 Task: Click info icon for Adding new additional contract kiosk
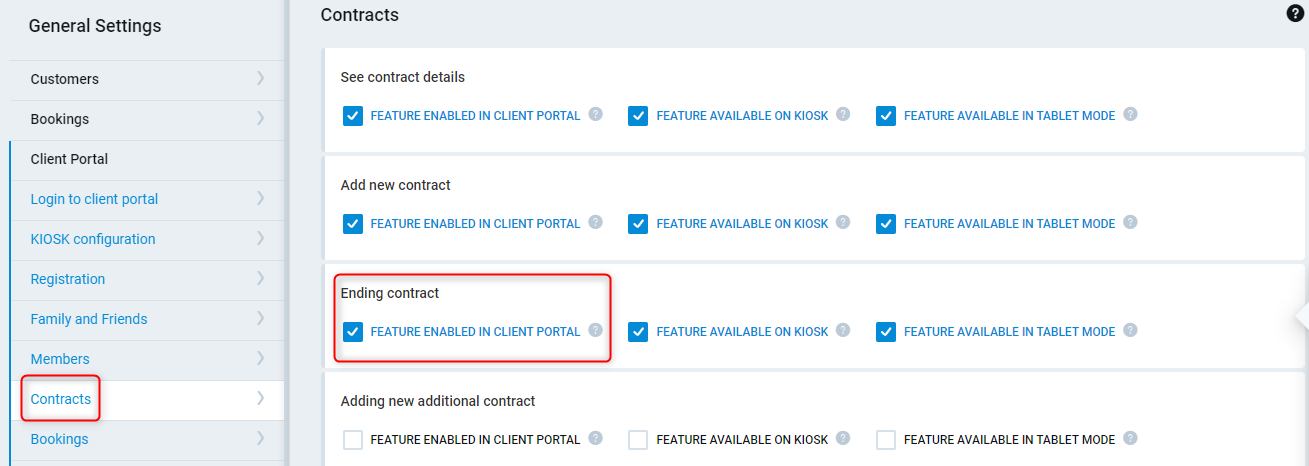coord(843,438)
